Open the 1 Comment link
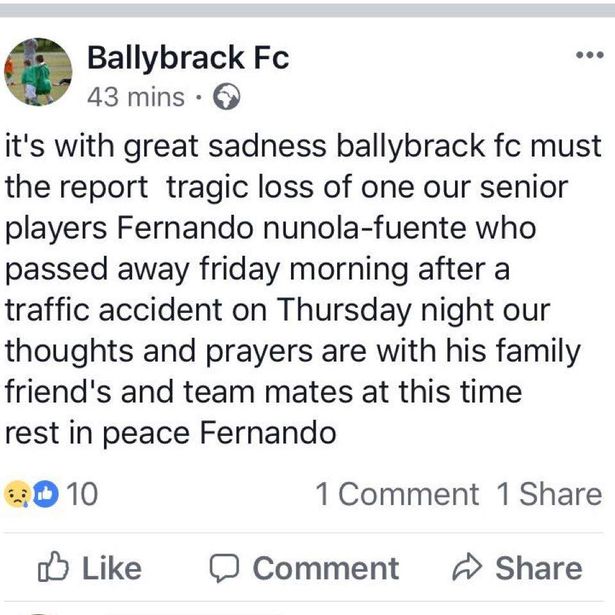 (397, 494)
